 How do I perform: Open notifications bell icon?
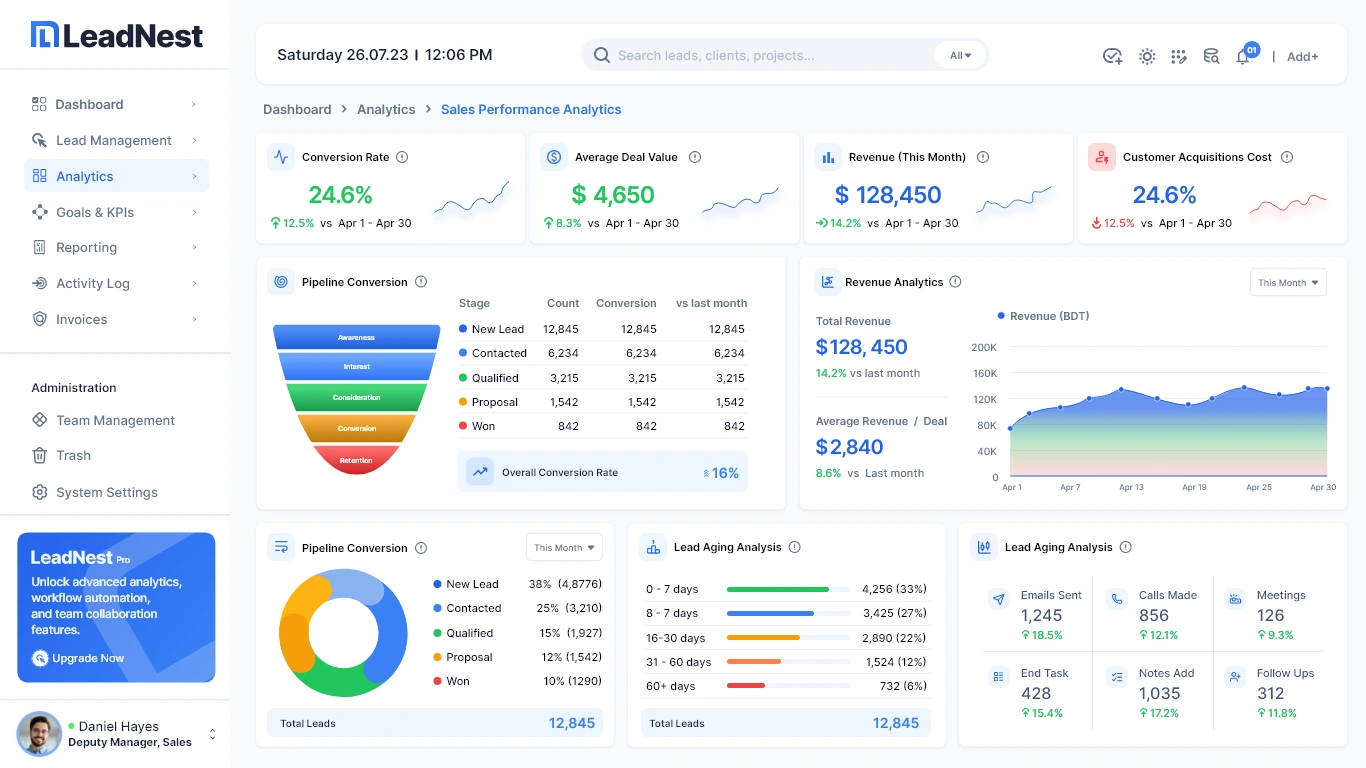pos(1243,57)
